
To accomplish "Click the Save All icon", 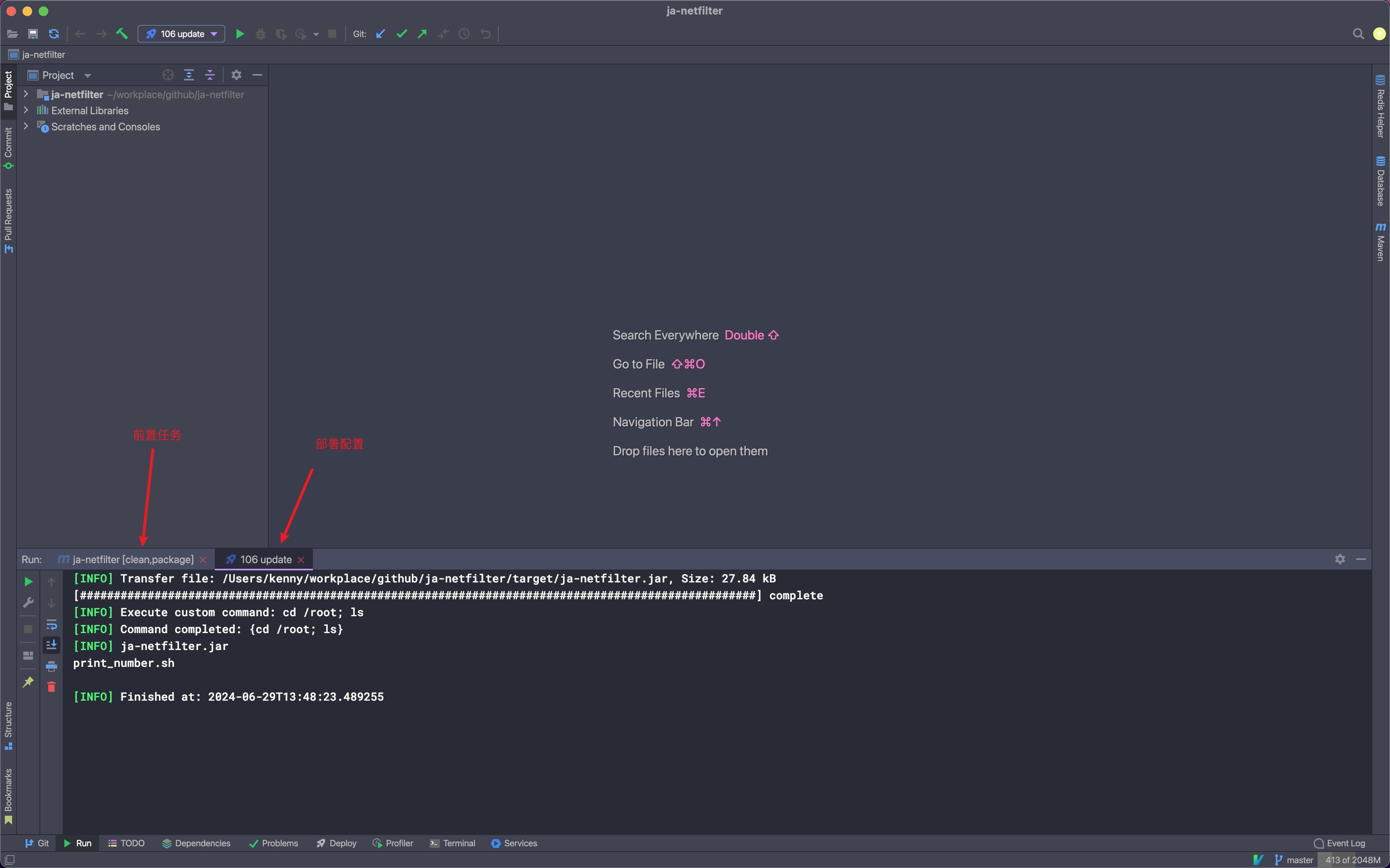I will (33, 34).
